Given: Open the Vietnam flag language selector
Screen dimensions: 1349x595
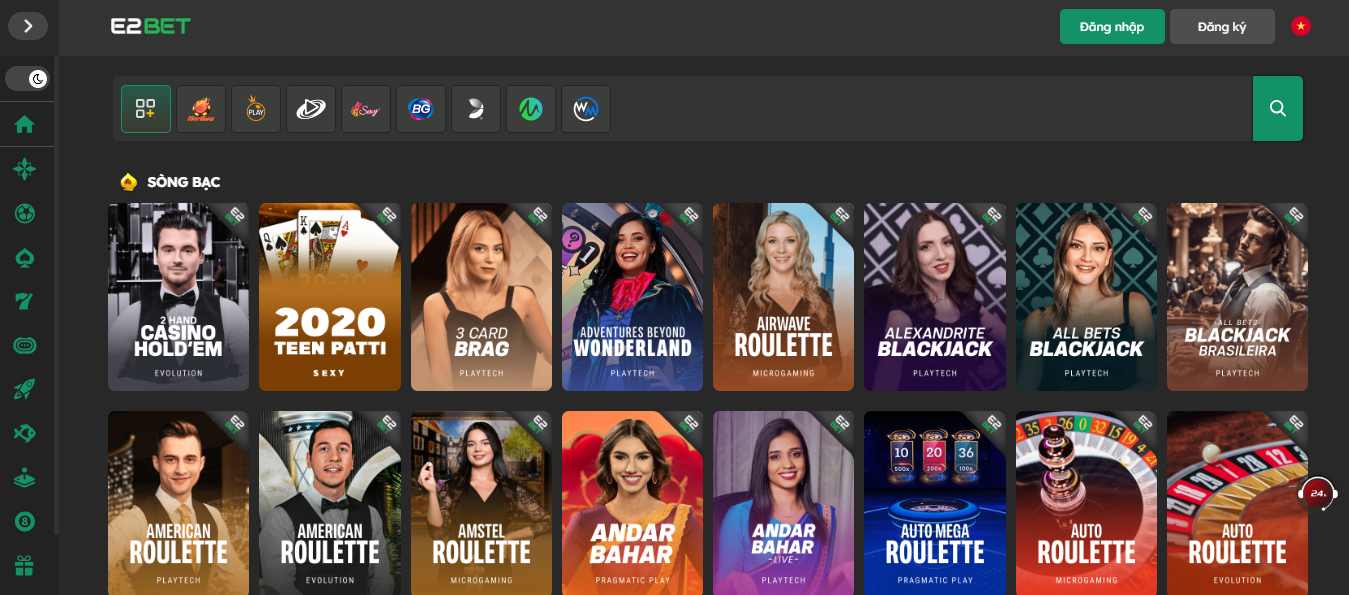Looking at the screenshot, I should click(x=1300, y=27).
